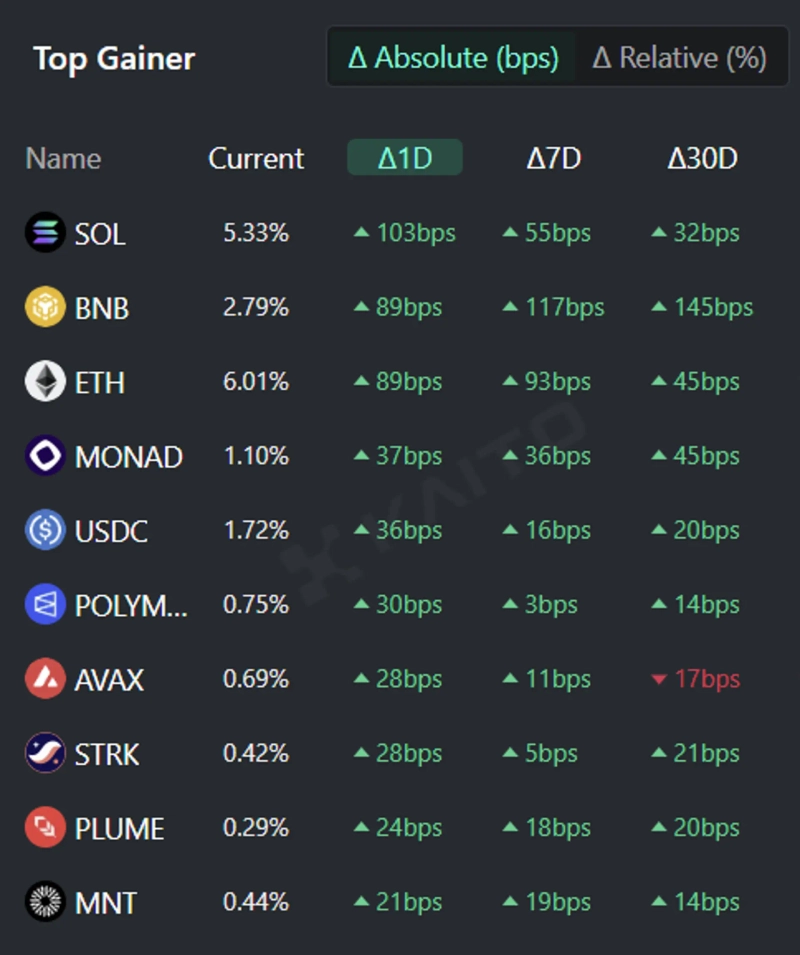Click the PLUME token icon
The width and height of the screenshot is (800, 955).
pos(44,828)
